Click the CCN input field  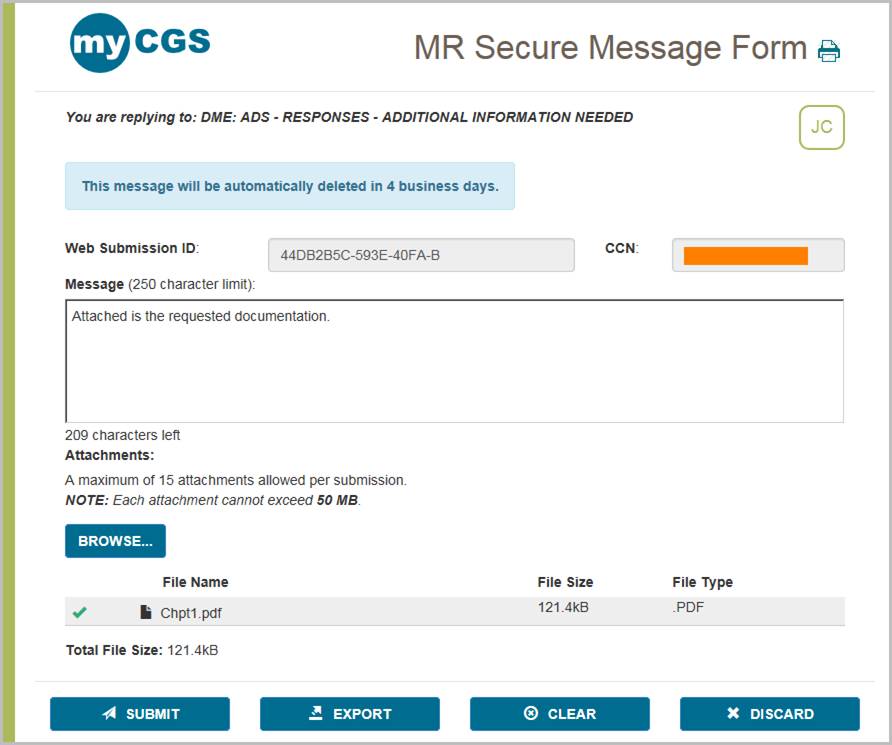(758, 255)
